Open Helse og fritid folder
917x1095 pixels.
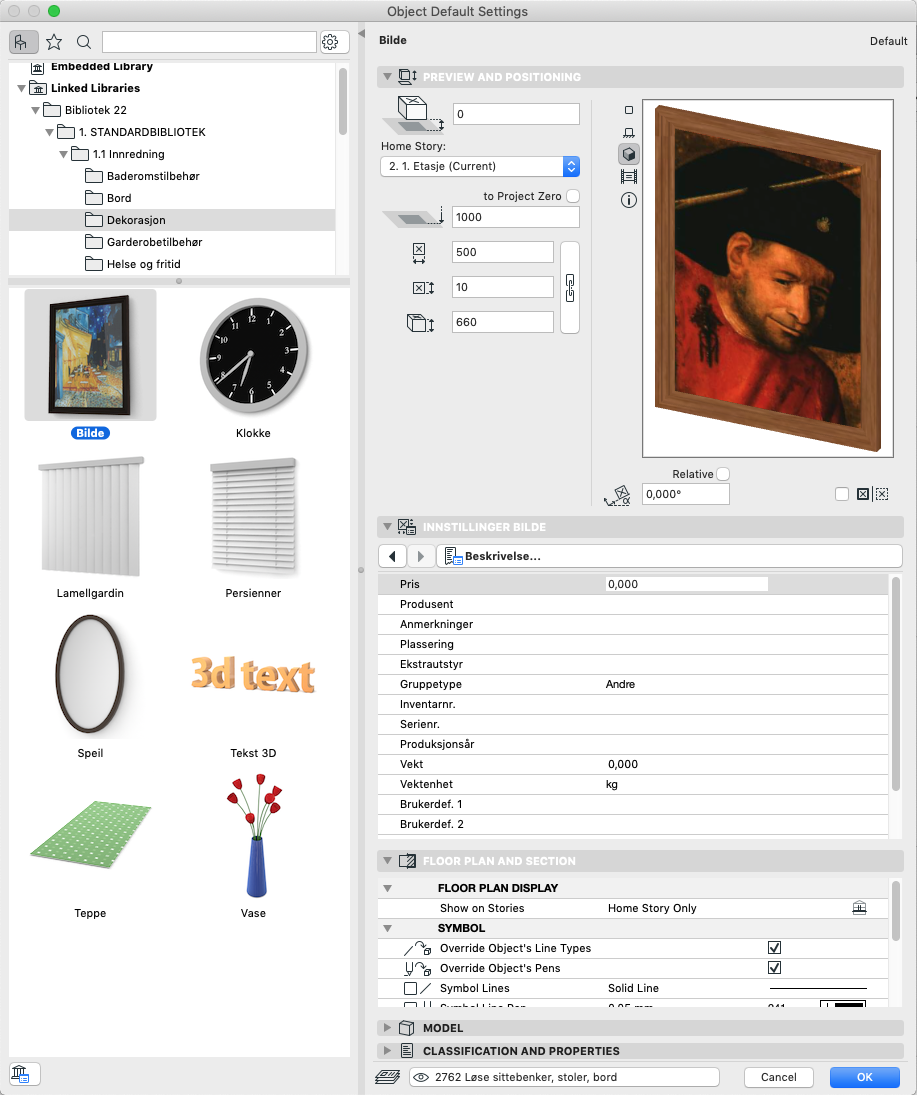(172, 264)
